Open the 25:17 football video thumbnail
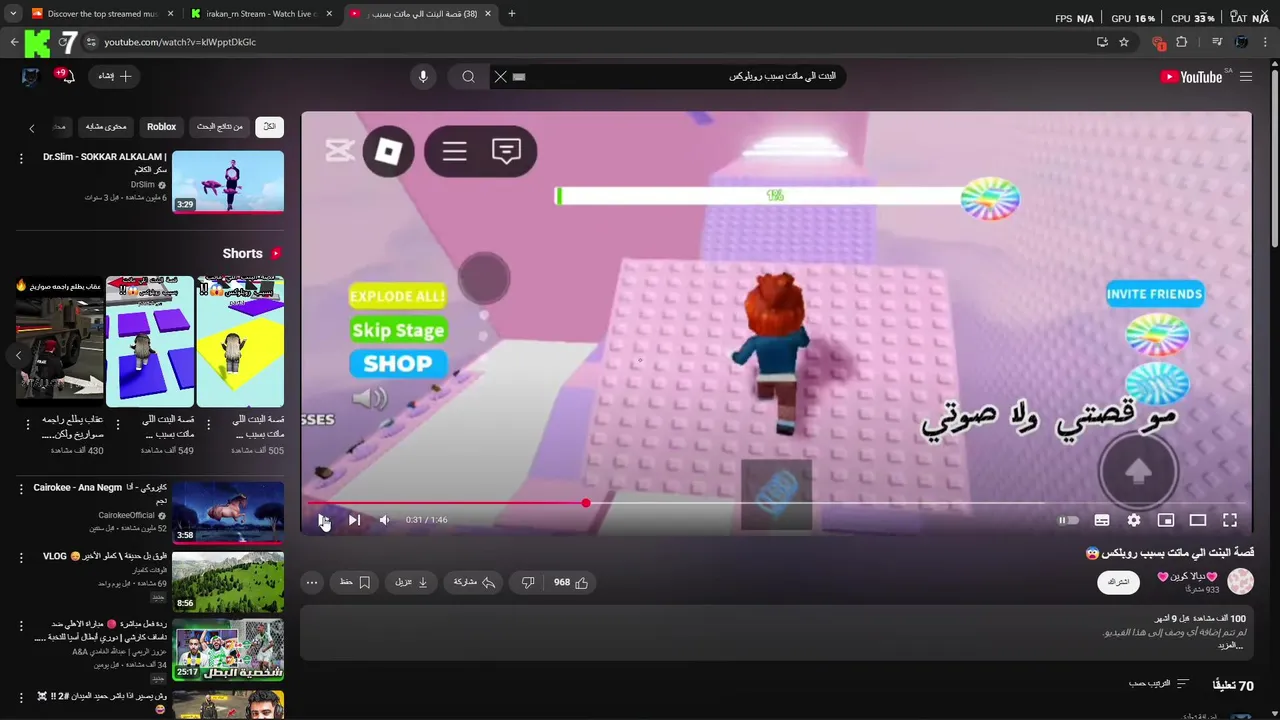Image resolution: width=1280 pixels, height=720 pixels. [x=228, y=648]
